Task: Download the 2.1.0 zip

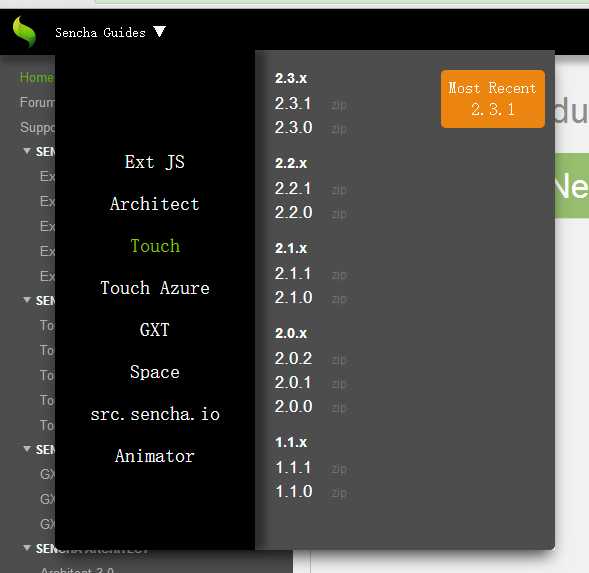Action: pos(339,299)
